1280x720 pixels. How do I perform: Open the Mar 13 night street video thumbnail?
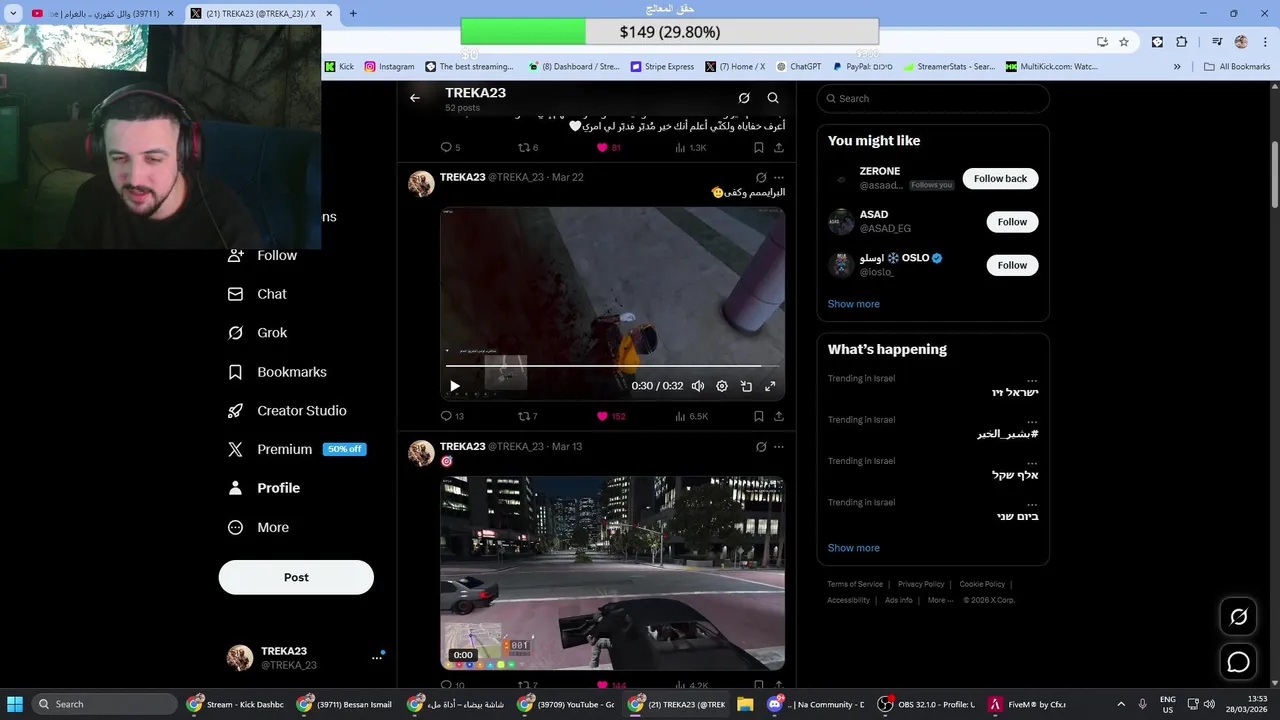[x=612, y=573]
